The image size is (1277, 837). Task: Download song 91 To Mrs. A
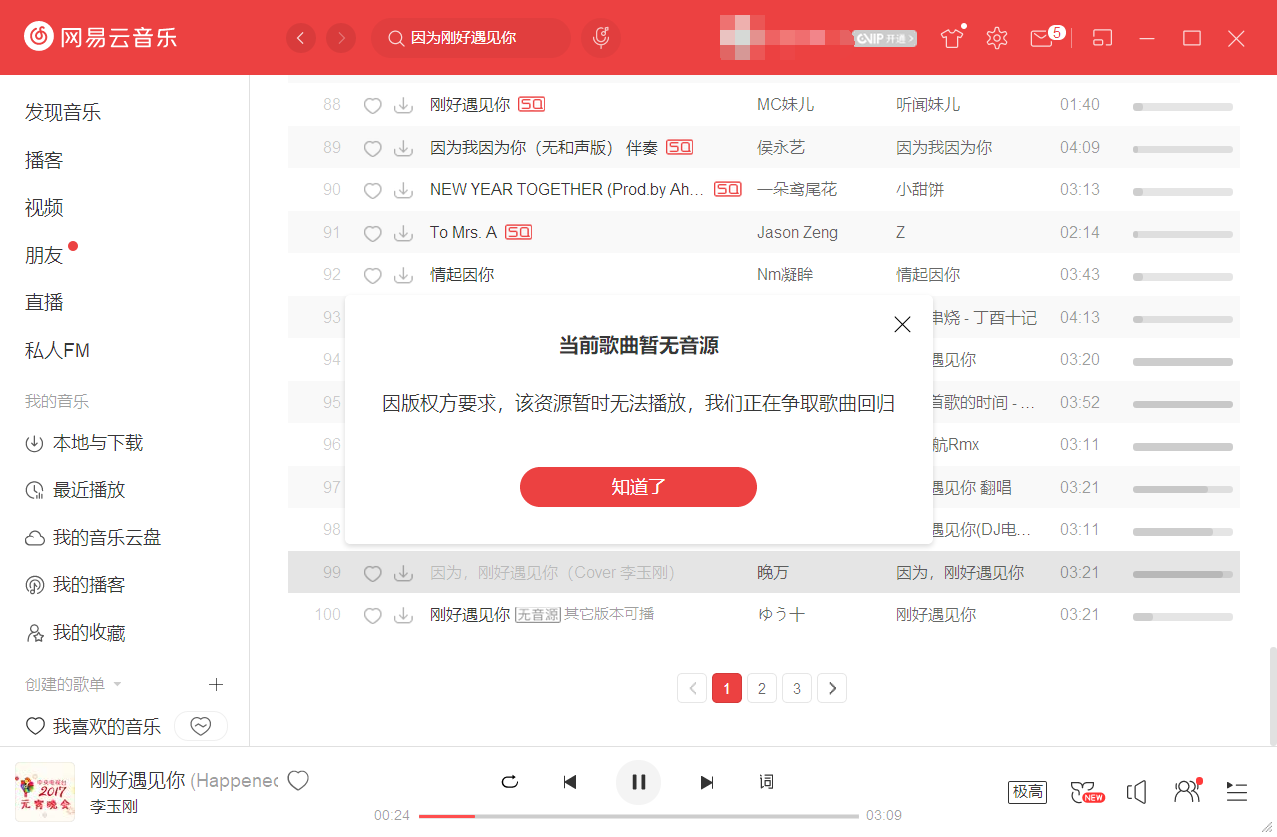click(x=403, y=233)
